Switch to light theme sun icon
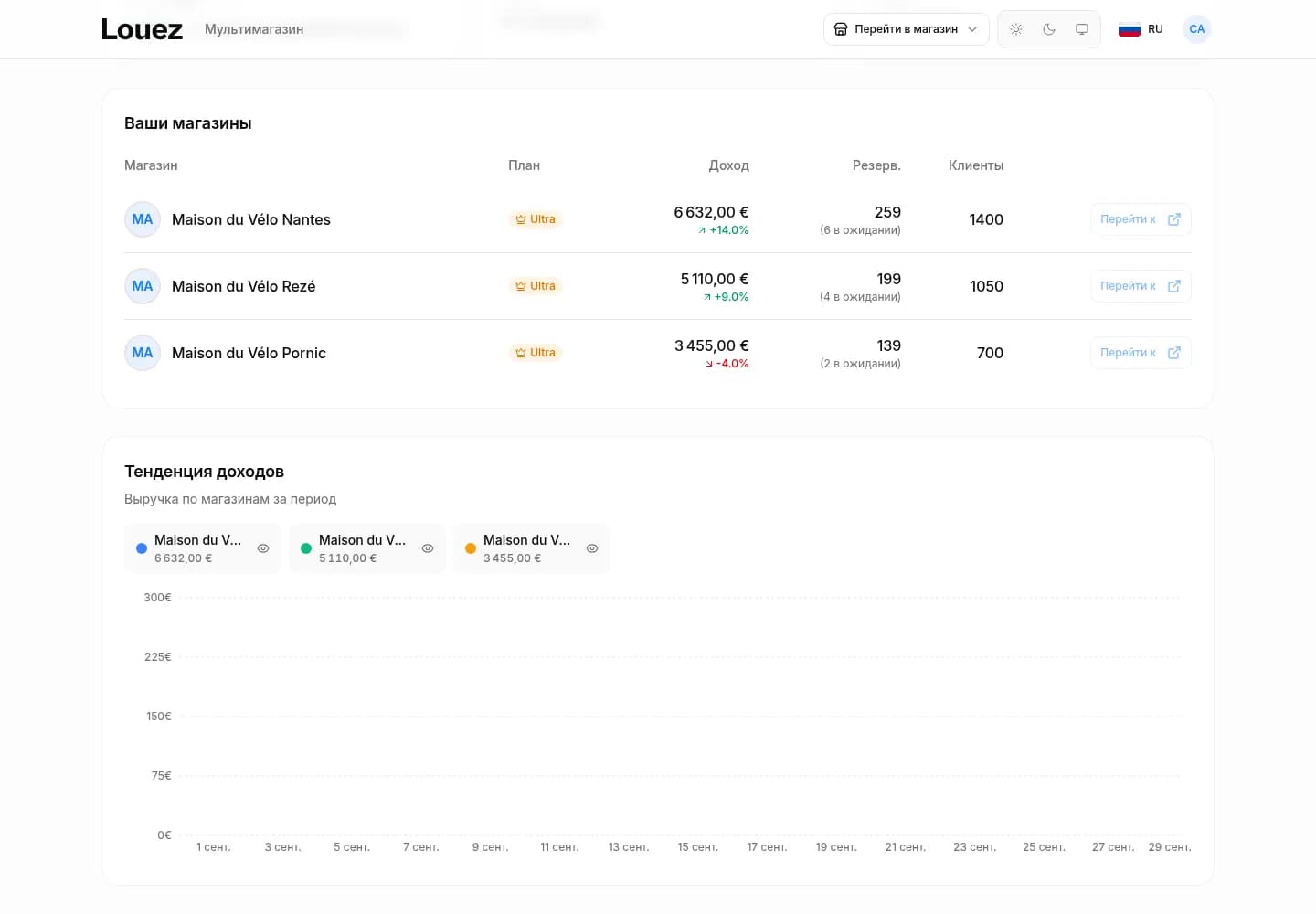1316x914 pixels. 1016,29
